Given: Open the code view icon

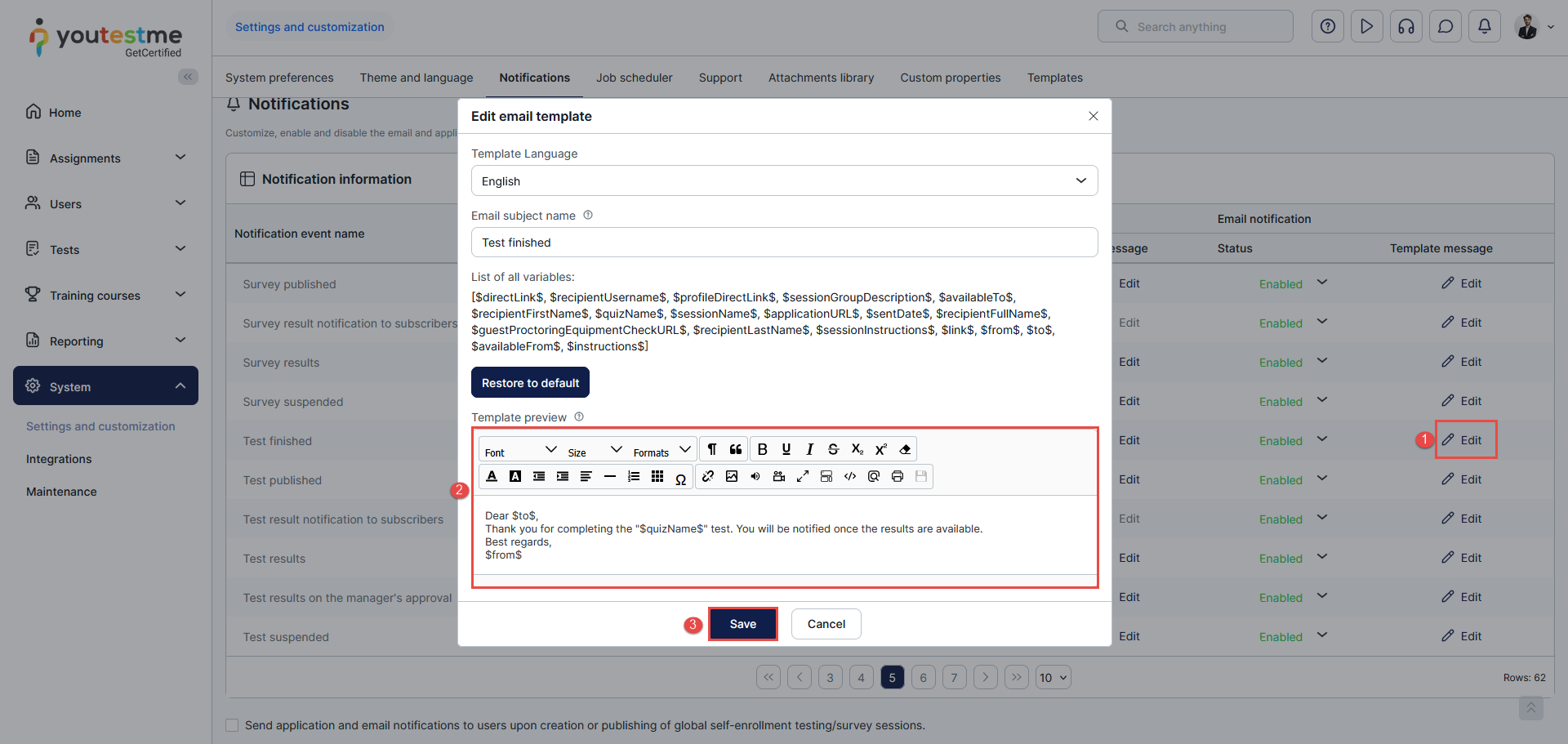Looking at the screenshot, I should point(850,477).
